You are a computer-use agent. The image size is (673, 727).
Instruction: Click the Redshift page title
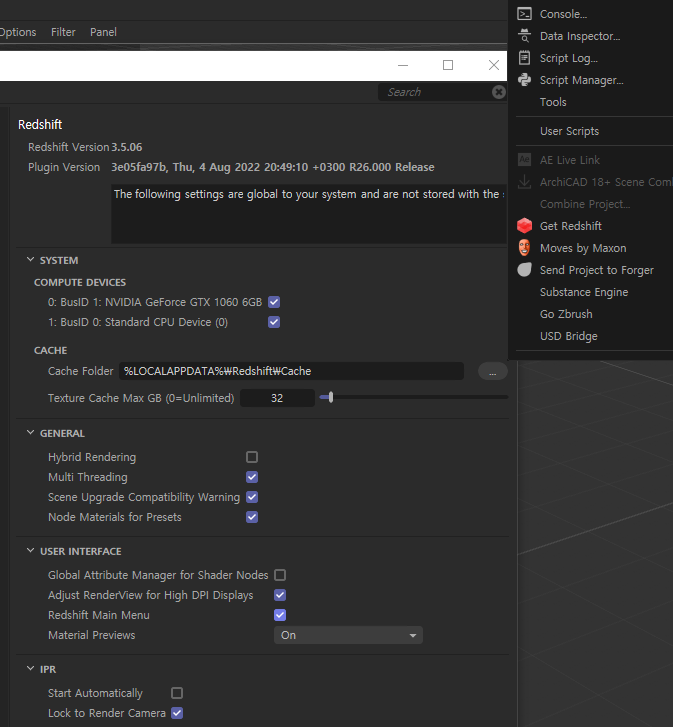tap(40, 125)
